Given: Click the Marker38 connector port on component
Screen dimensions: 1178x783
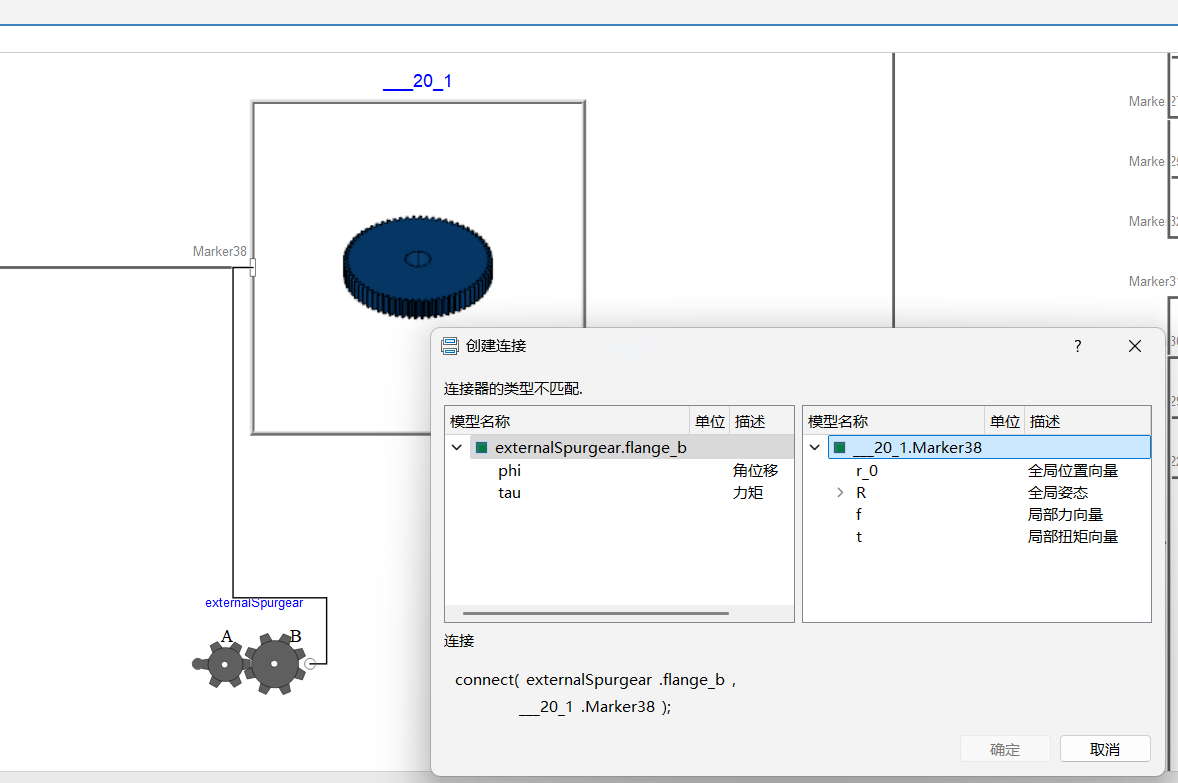Looking at the screenshot, I should click(253, 268).
